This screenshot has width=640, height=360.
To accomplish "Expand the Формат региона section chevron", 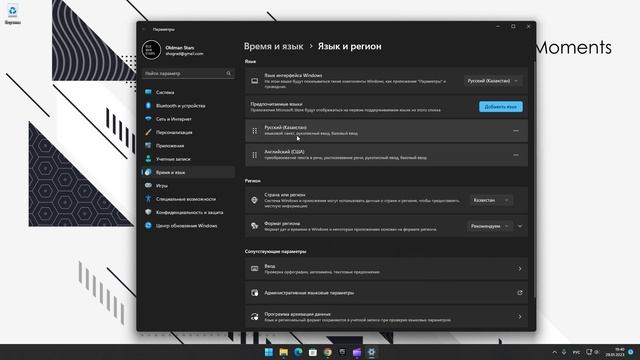I will 520,226.
